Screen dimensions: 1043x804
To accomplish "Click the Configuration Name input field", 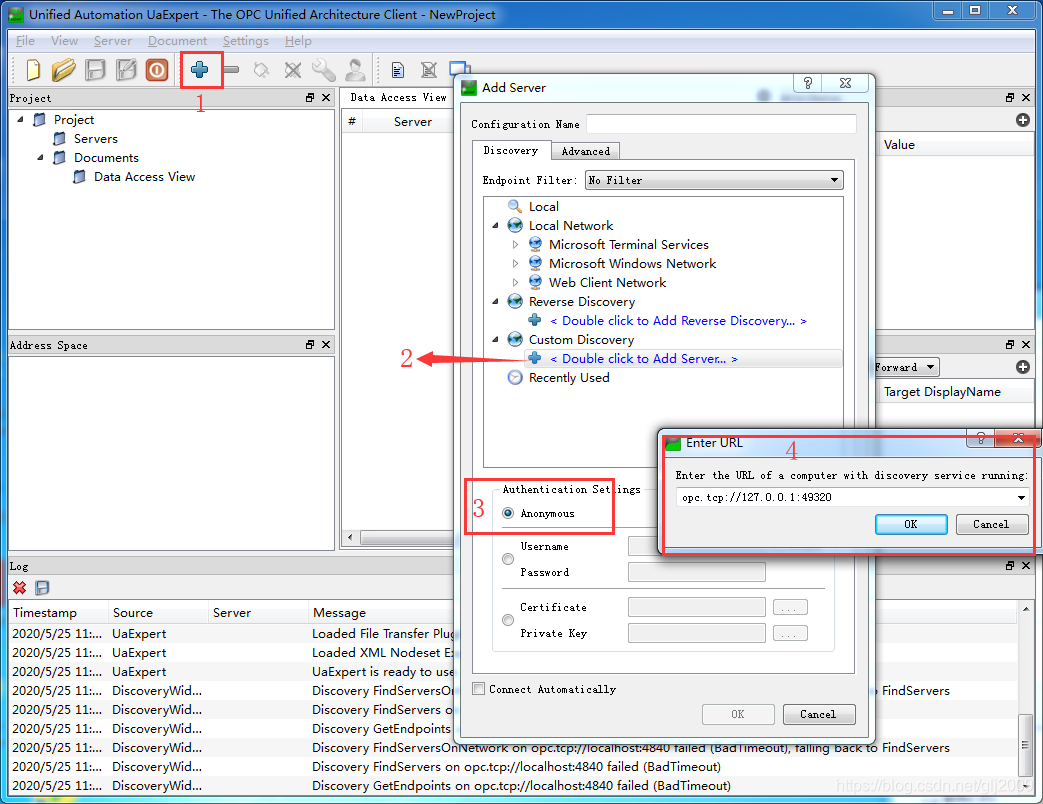I will tap(721, 124).
